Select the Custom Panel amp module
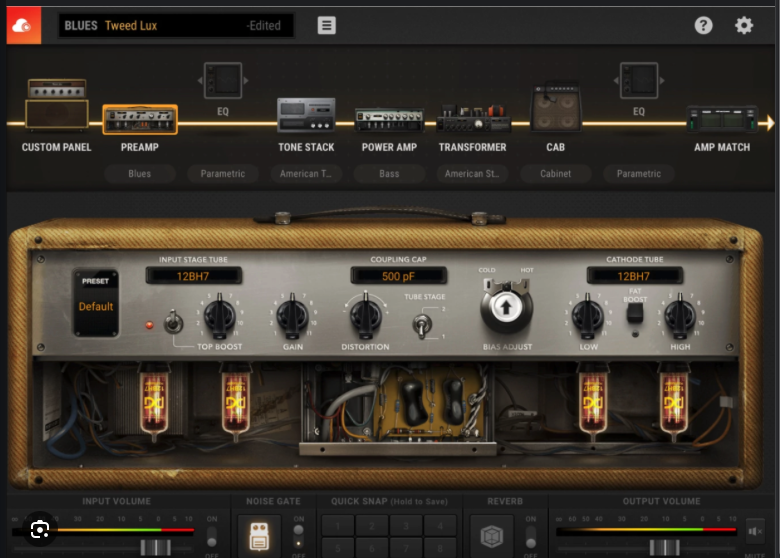Screen dimensions: 780x558 click(x=57, y=104)
